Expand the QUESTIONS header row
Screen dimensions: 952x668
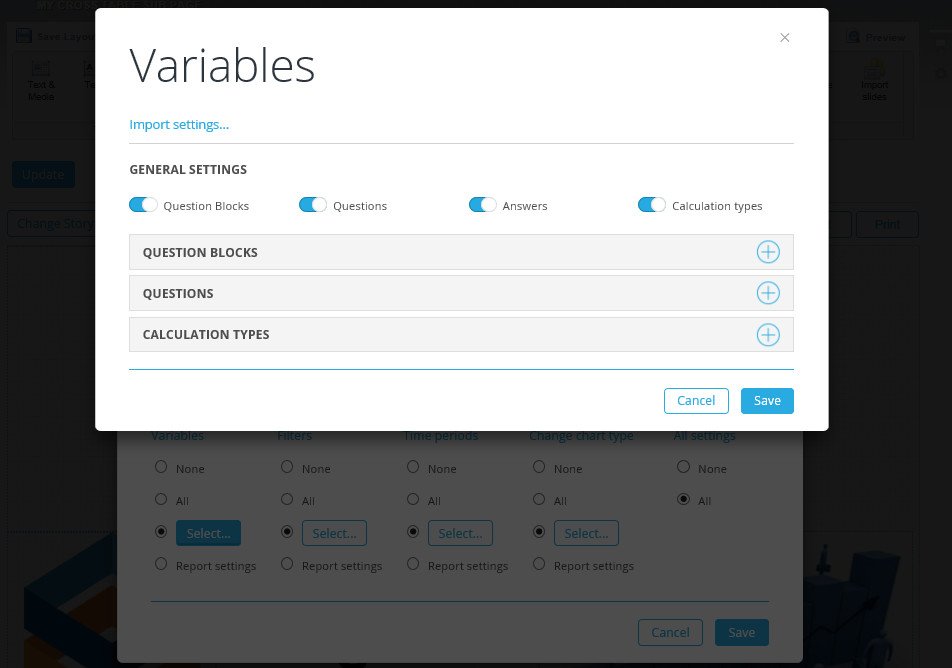(461, 293)
